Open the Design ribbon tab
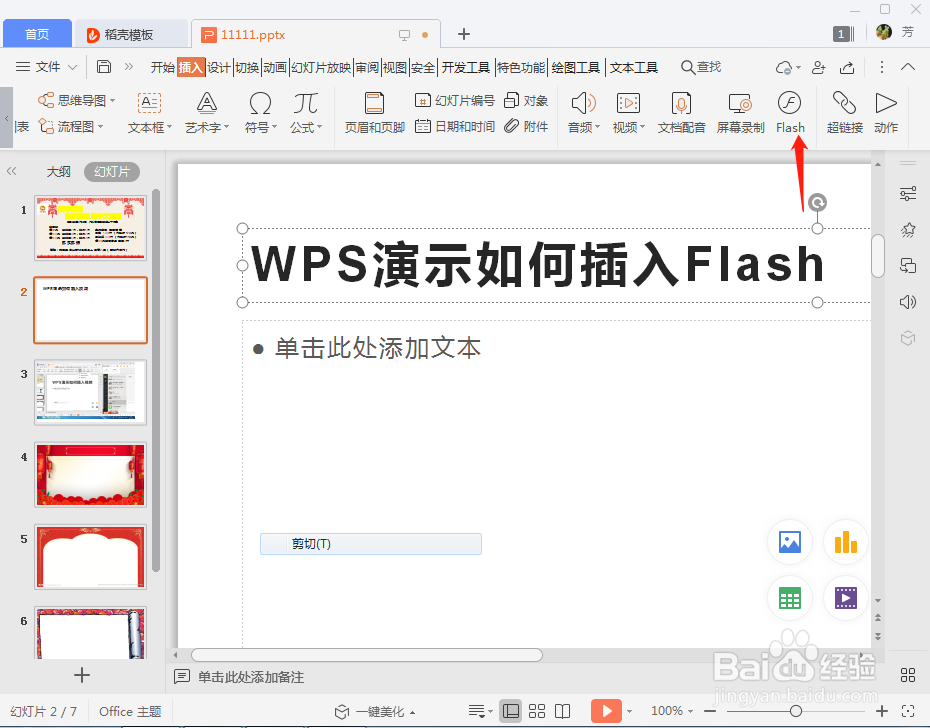 218,68
